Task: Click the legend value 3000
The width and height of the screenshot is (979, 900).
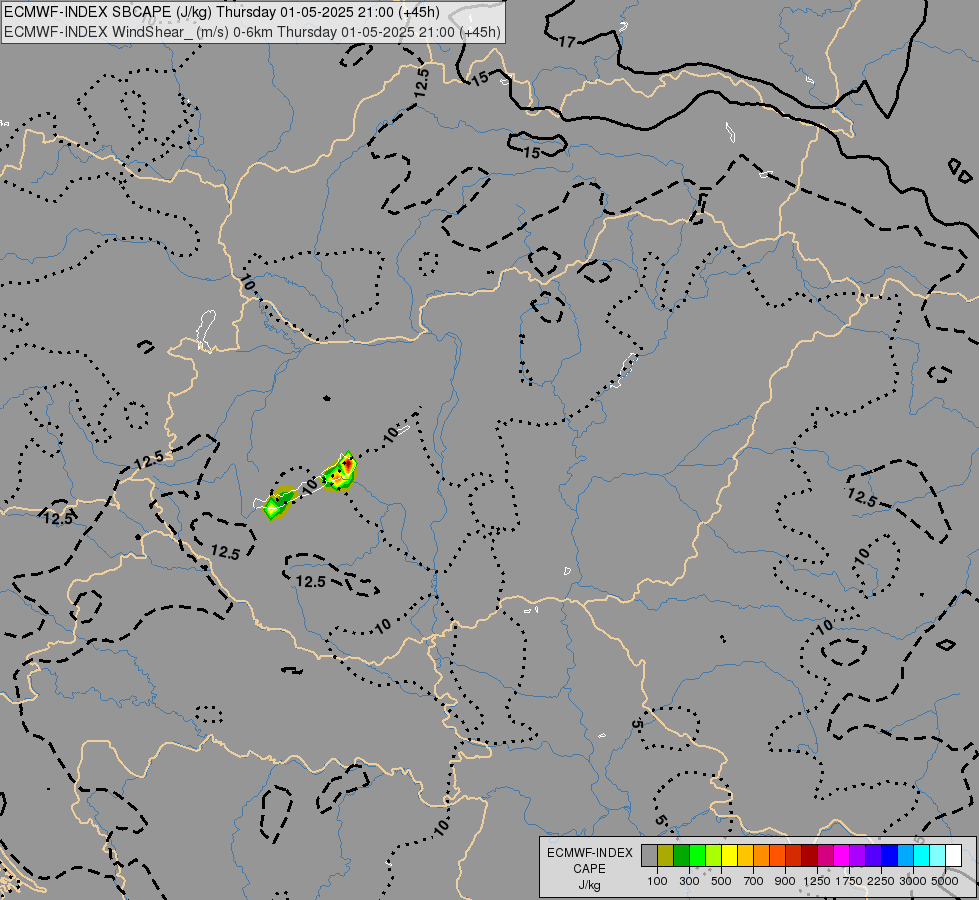Action: pyautogui.click(x=913, y=881)
